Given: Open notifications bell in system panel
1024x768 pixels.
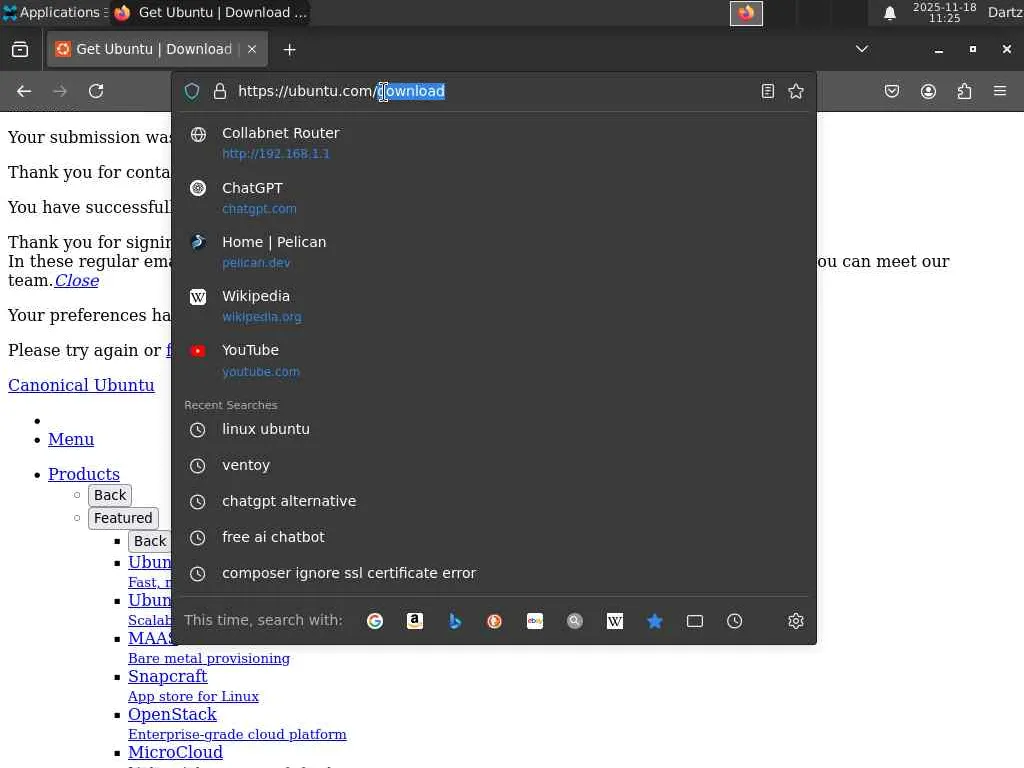Looking at the screenshot, I should [889, 13].
